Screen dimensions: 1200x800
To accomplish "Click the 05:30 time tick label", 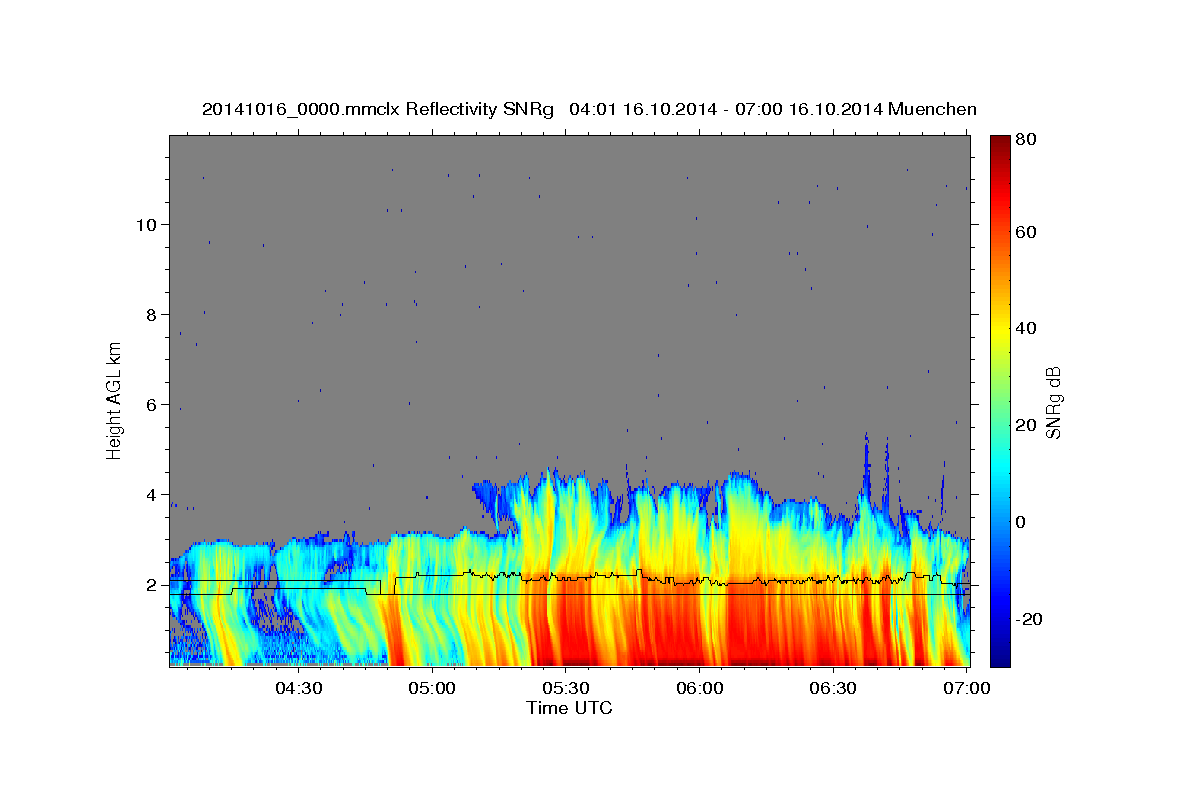I will pos(565,688).
